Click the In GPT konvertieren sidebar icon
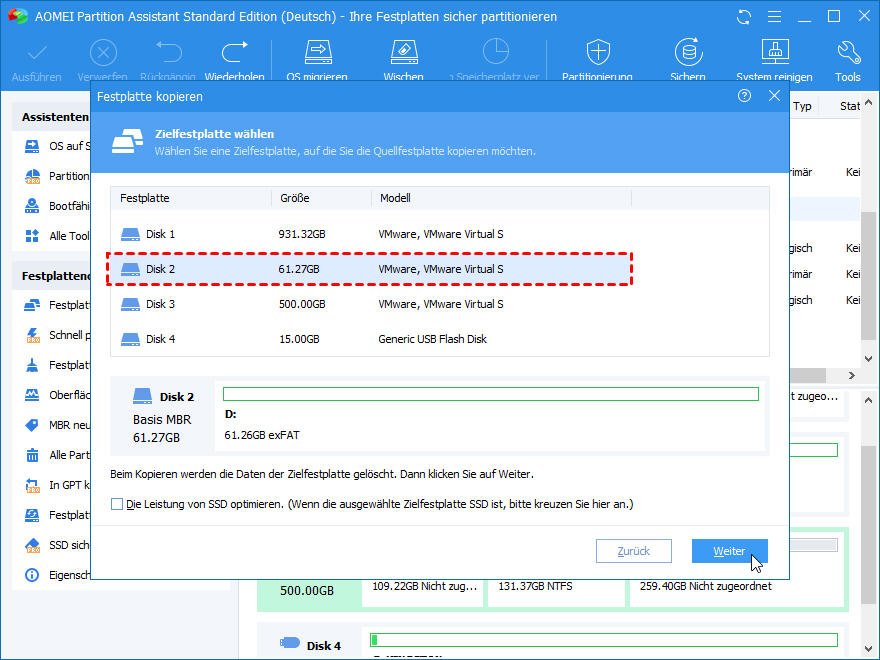 tap(32, 485)
